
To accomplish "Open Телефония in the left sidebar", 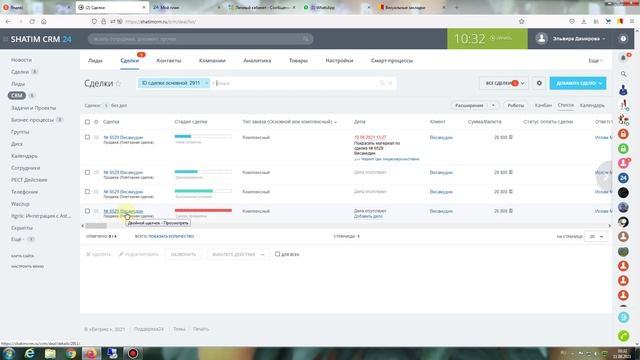I will pyautogui.click(x=24, y=192).
